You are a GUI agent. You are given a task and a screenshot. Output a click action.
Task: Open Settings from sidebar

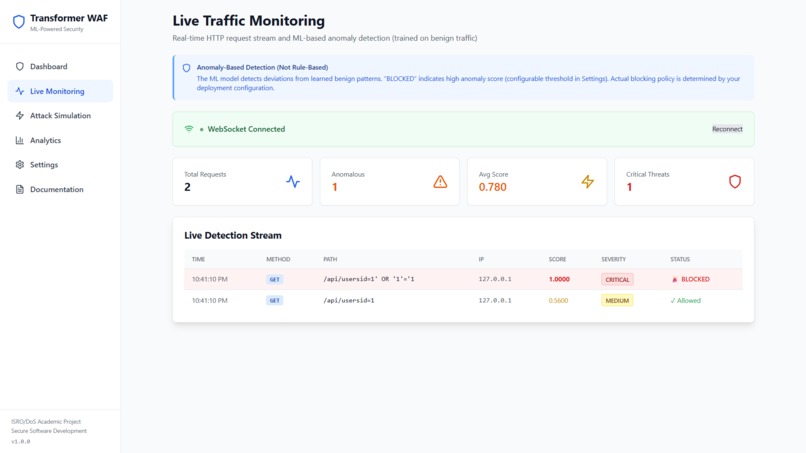[60, 165]
